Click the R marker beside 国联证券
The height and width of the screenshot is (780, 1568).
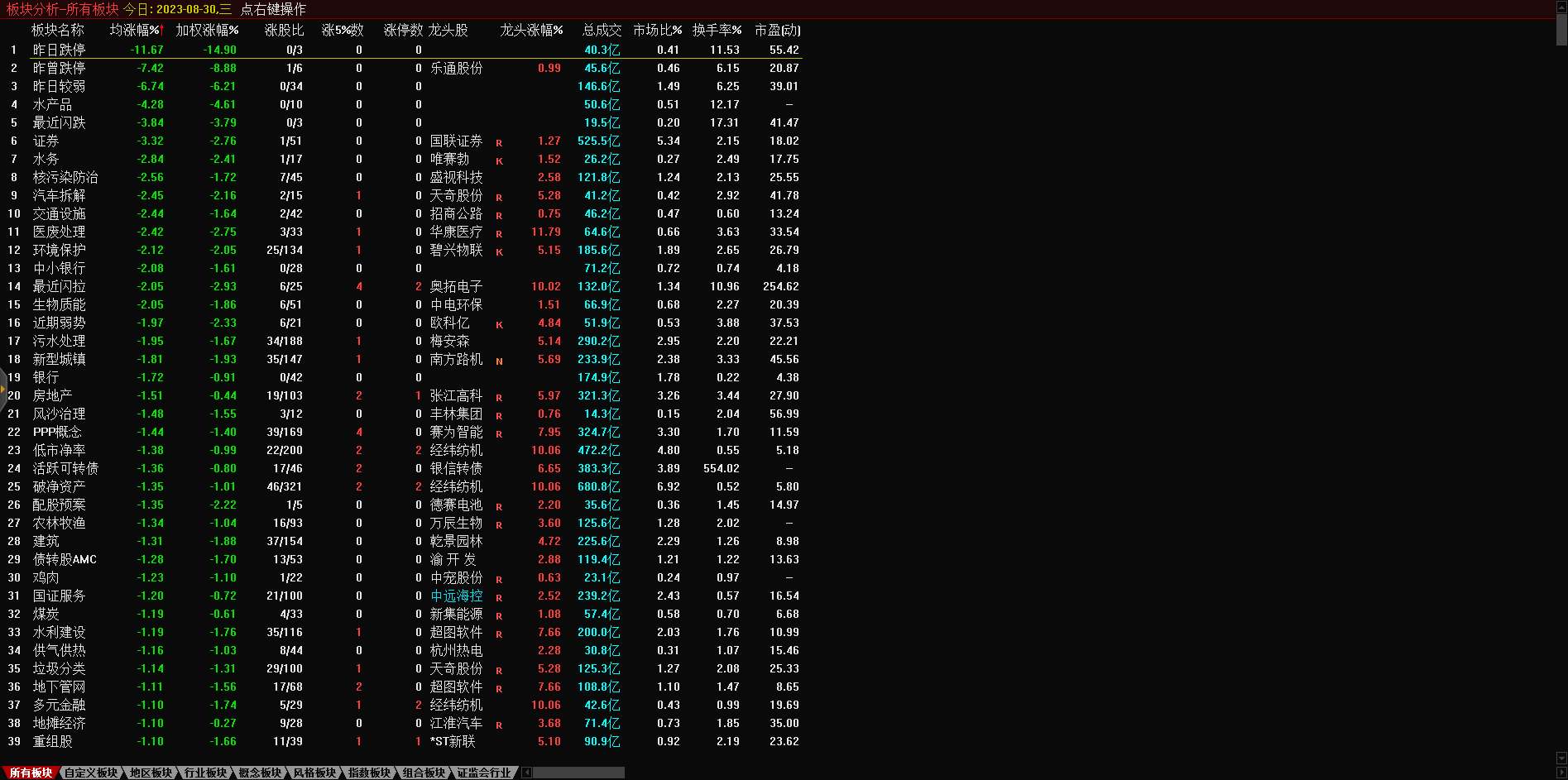coord(499,142)
